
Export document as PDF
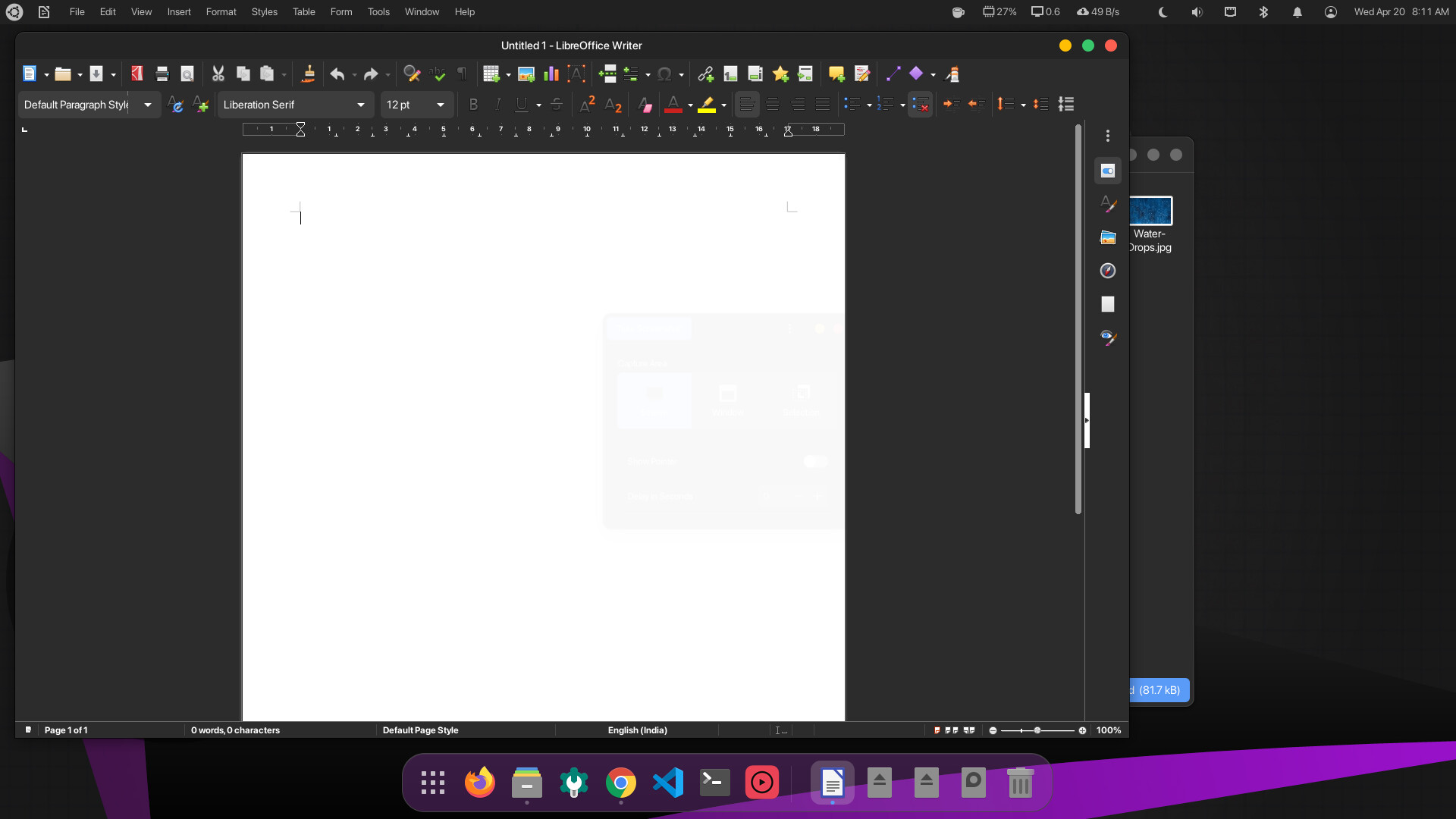[137, 74]
